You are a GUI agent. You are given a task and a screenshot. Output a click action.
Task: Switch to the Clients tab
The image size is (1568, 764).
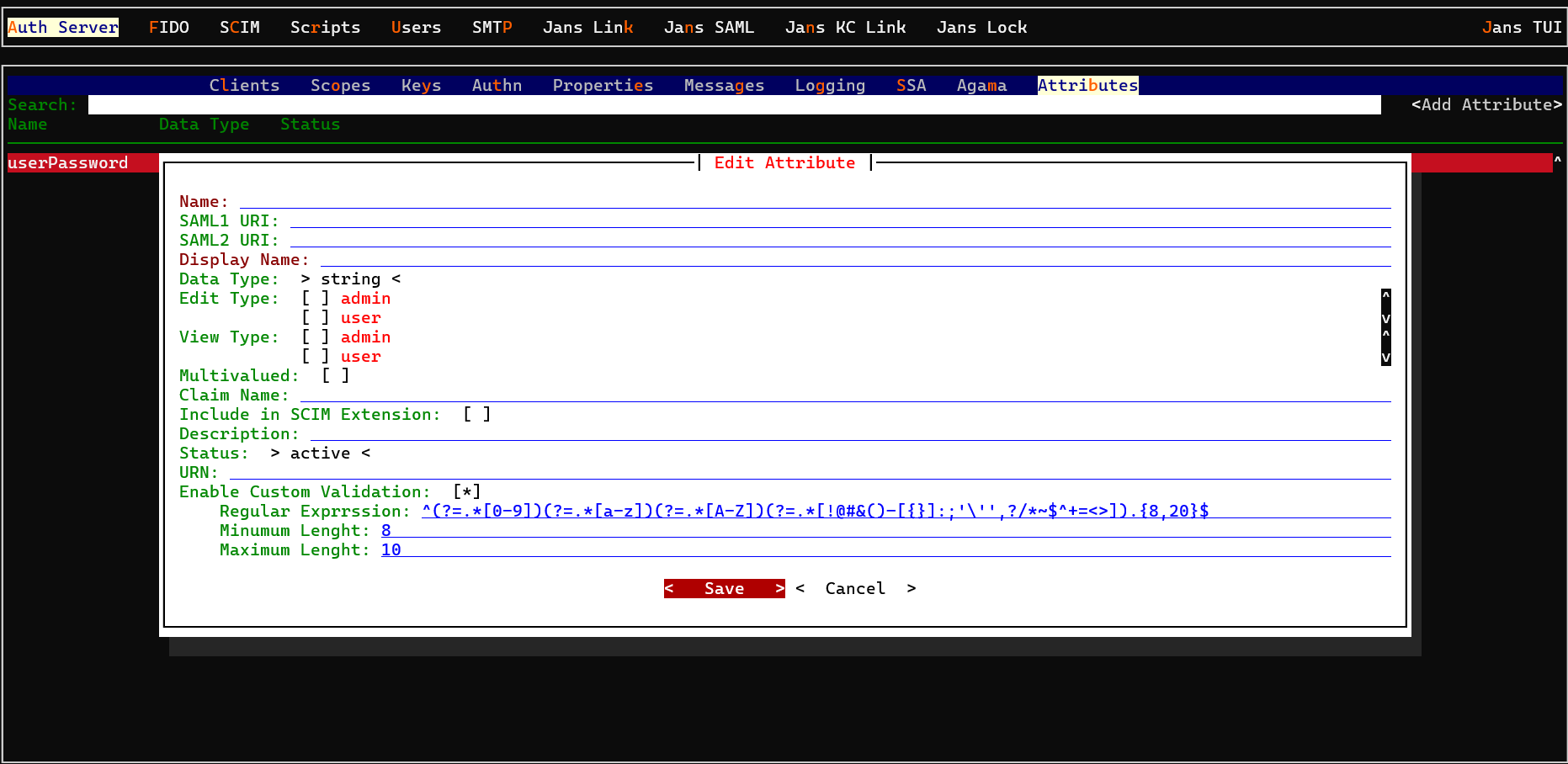point(244,85)
